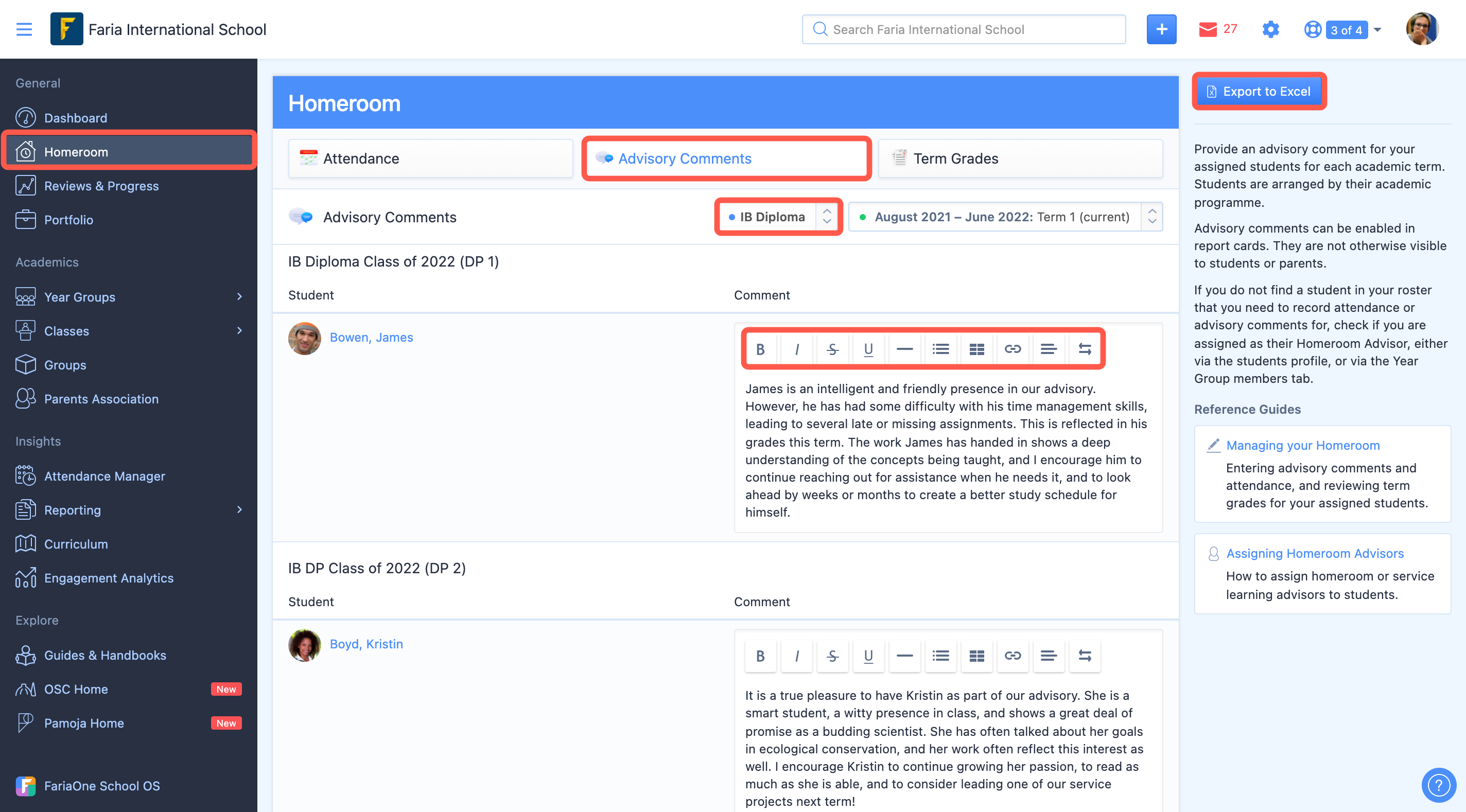
Task: Expand Classes in sidebar
Action: (239, 330)
